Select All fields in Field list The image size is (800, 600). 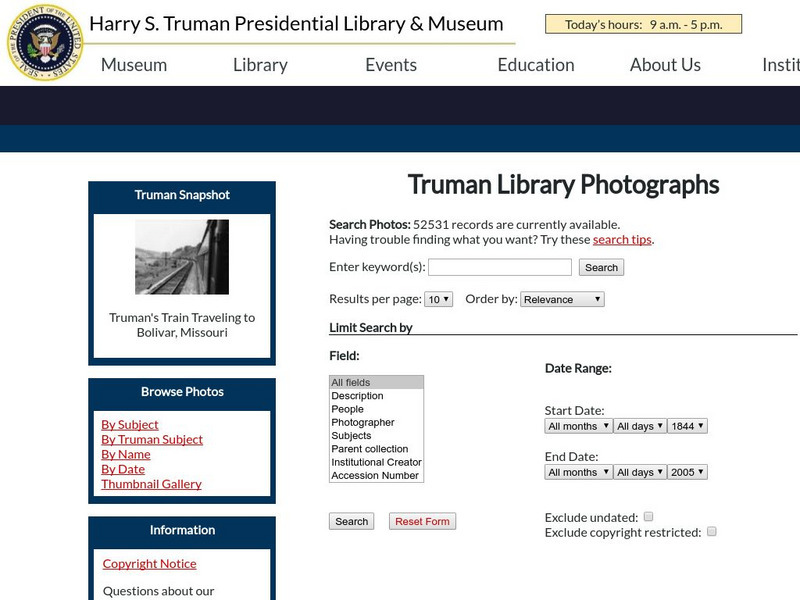coord(377,382)
